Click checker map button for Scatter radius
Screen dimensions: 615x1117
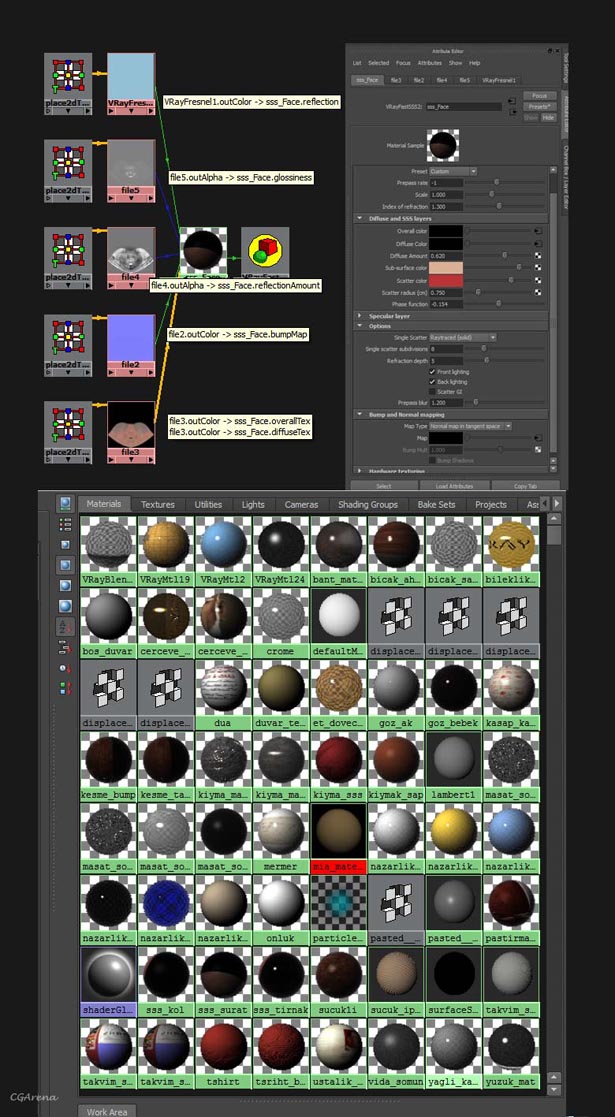(x=537, y=291)
